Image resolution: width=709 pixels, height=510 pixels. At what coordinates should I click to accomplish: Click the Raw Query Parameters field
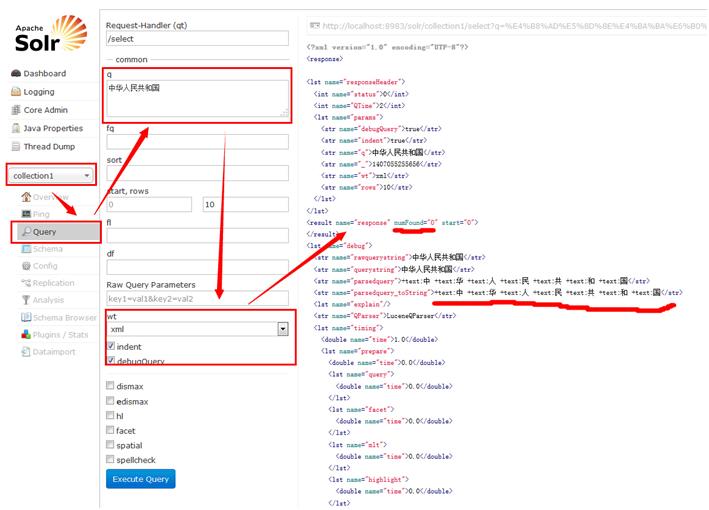click(198, 298)
